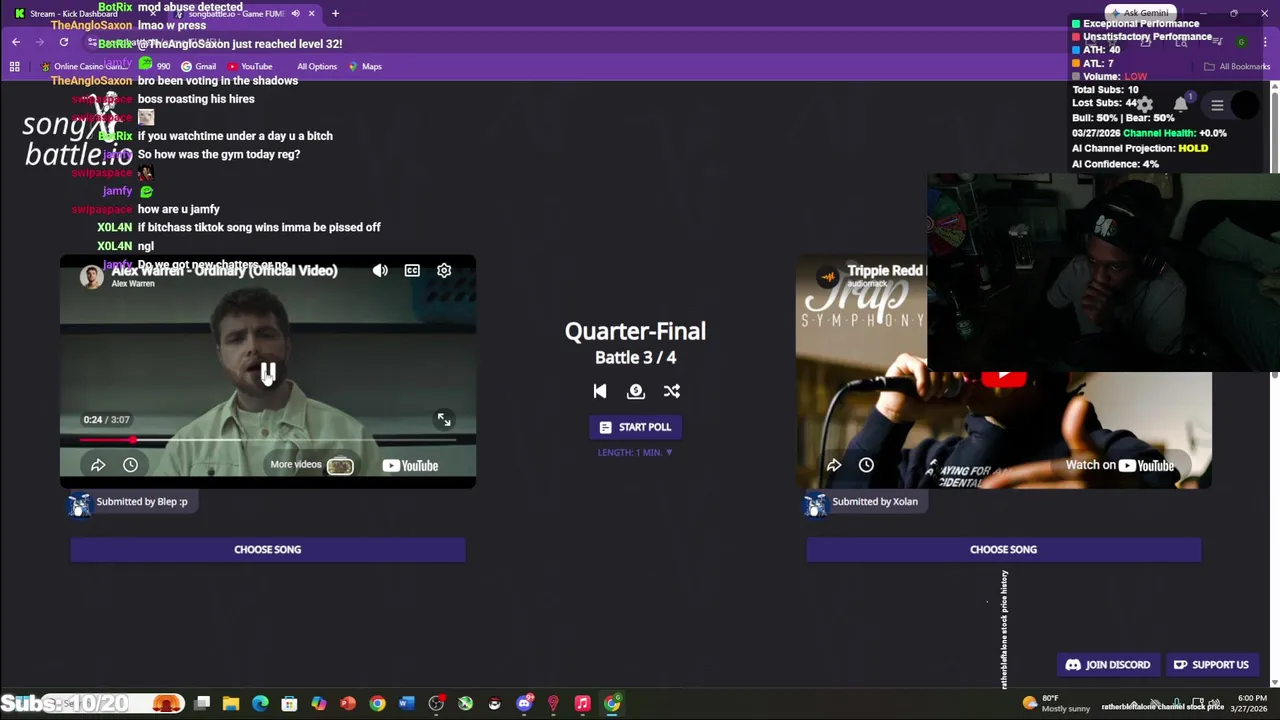Open Audiomack avatar on right video
Image resolution: width=1280 pixels, height=720 pixels.
[828, 277]
